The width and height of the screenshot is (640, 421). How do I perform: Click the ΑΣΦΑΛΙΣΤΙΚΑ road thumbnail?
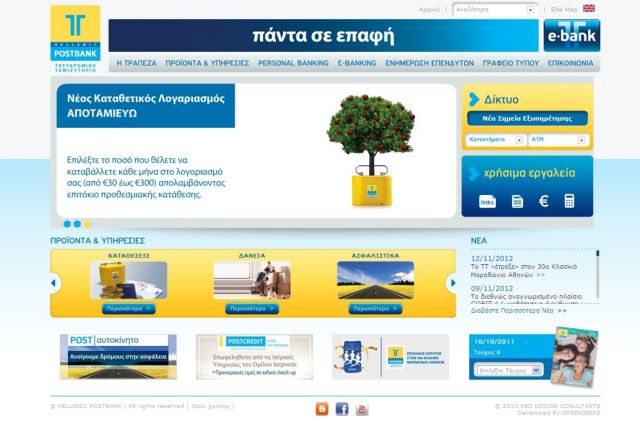coord(375,280)
